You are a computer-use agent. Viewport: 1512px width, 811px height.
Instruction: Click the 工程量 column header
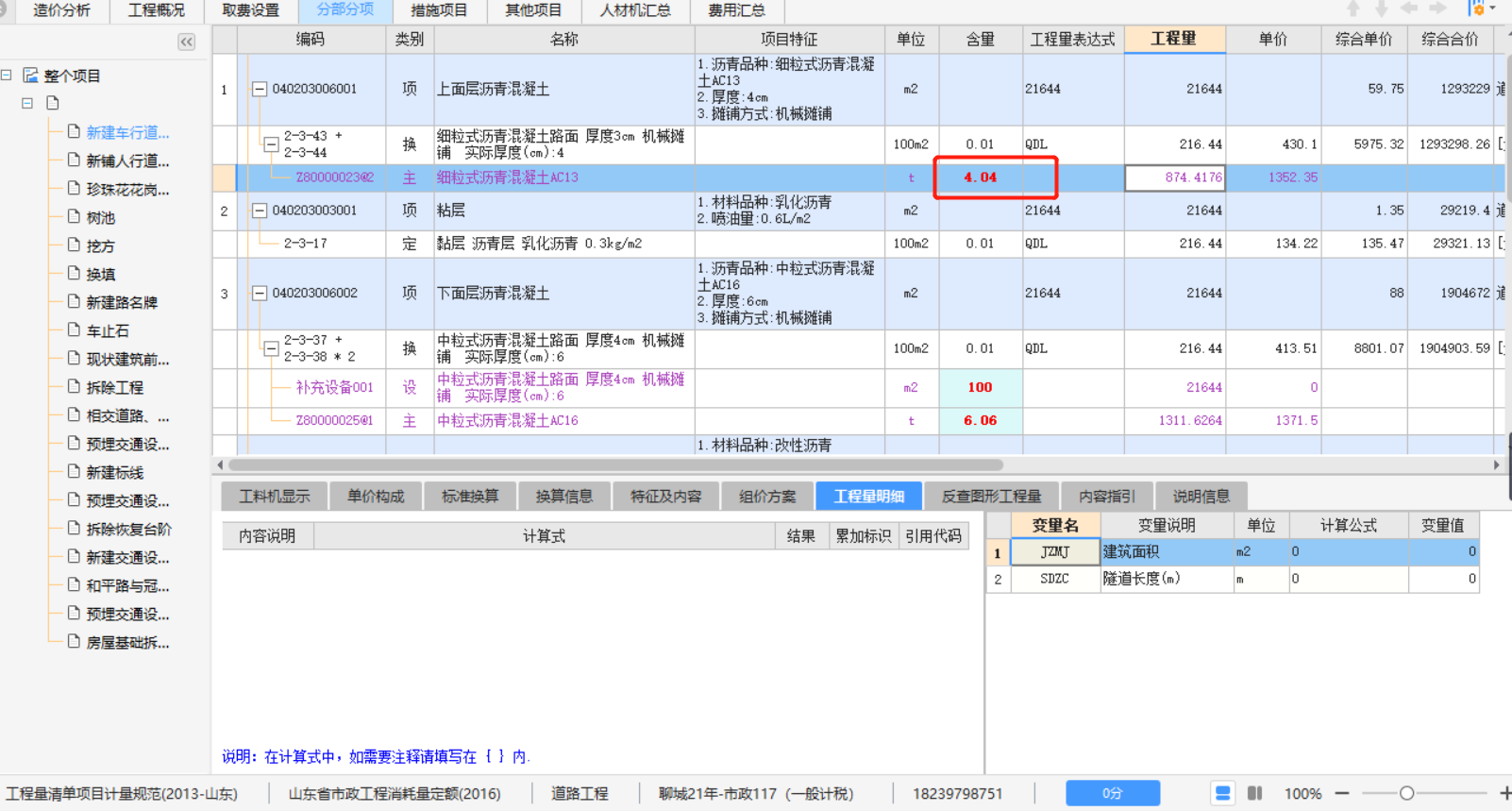[x=1174, y=39]
